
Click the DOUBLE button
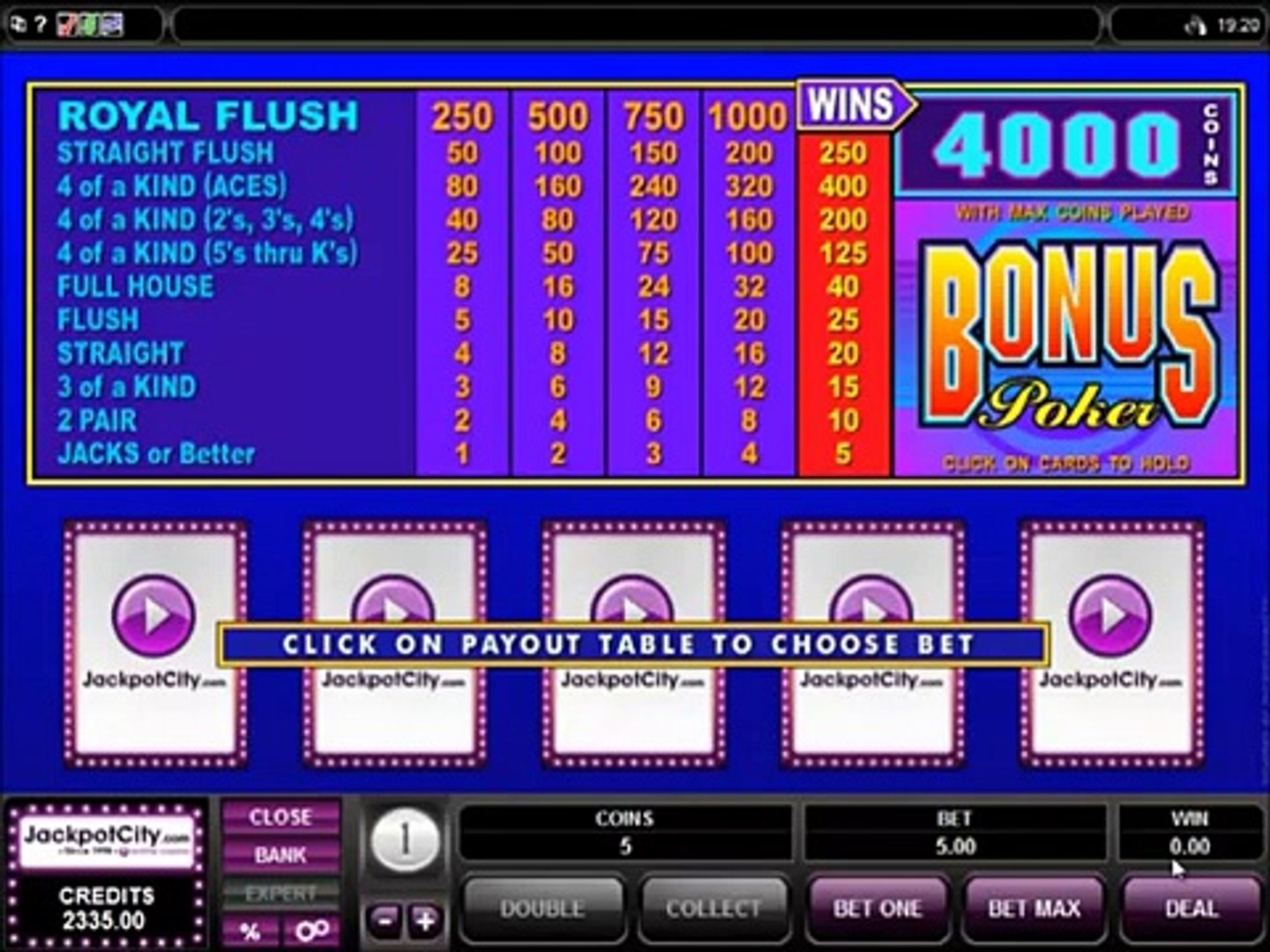(542, 909)
